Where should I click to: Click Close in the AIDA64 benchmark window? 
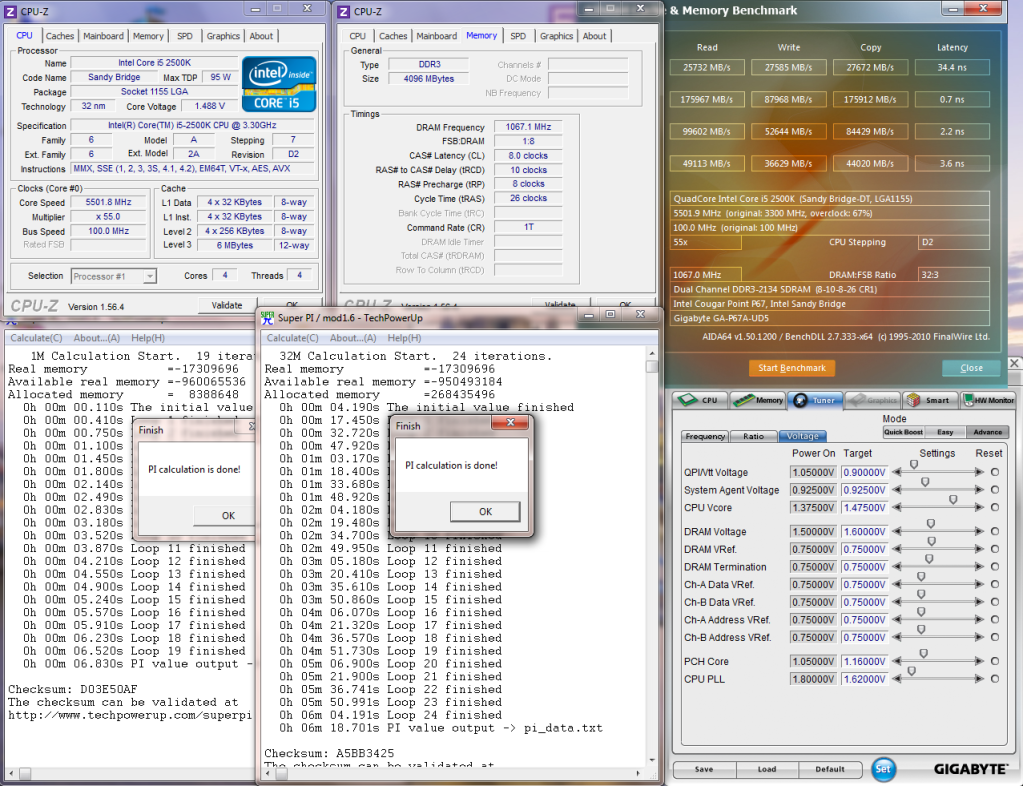[971, 368]
